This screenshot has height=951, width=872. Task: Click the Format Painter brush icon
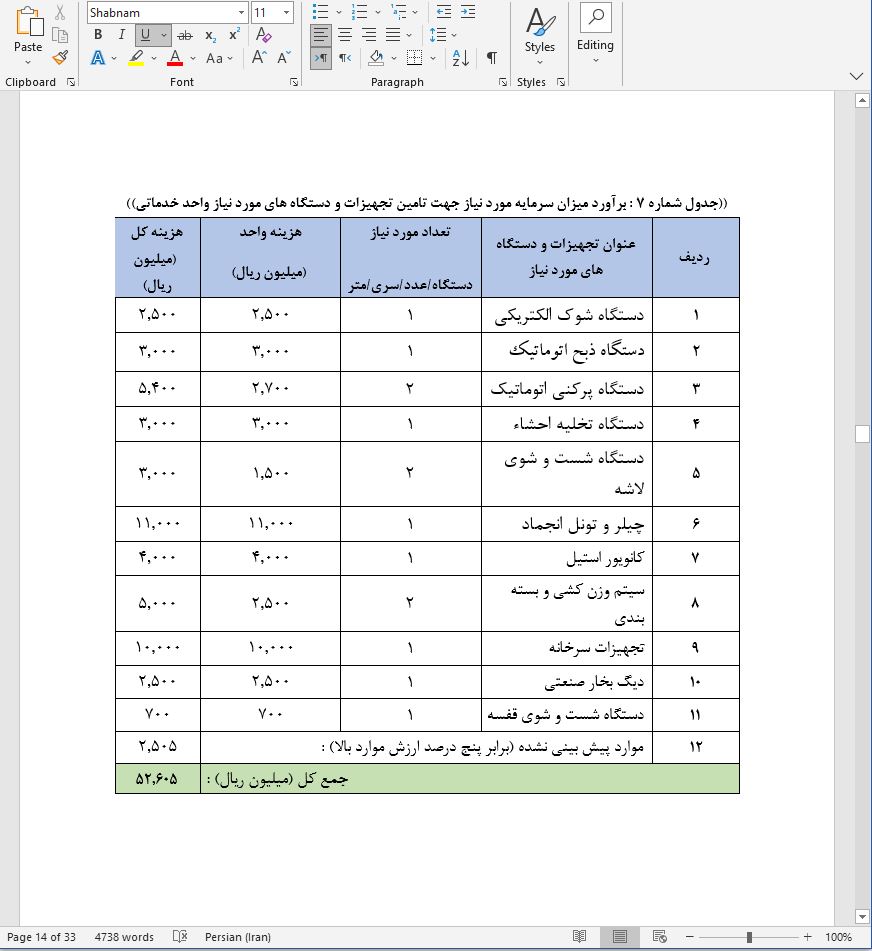pyautogui.click(x=60, y=58)
